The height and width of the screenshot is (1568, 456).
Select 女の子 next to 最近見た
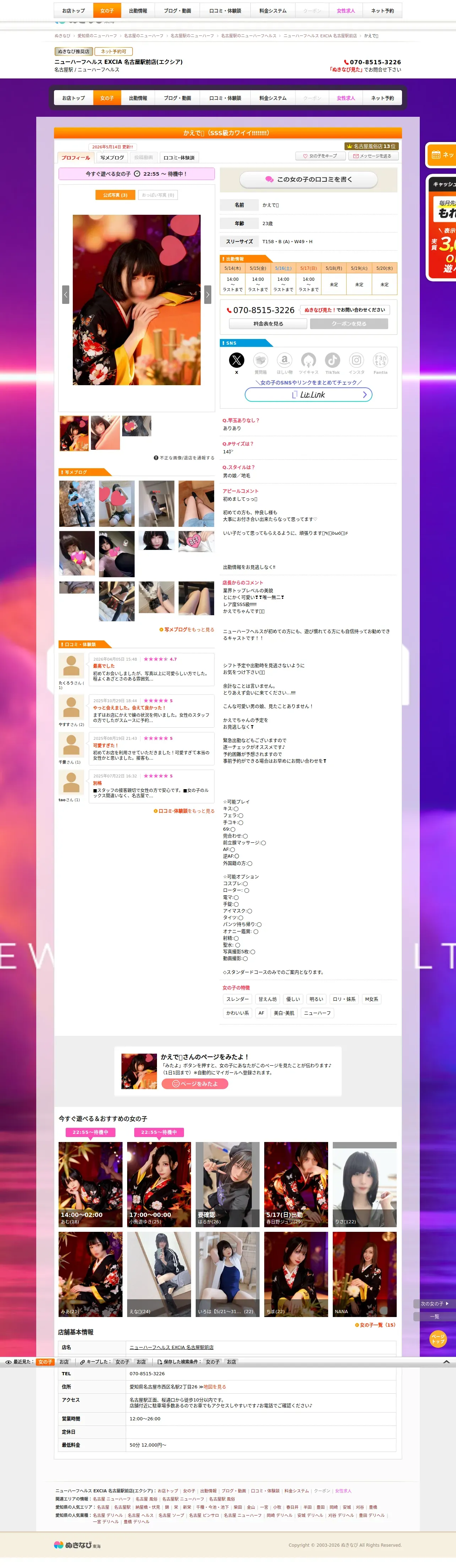coord(45,1362)
